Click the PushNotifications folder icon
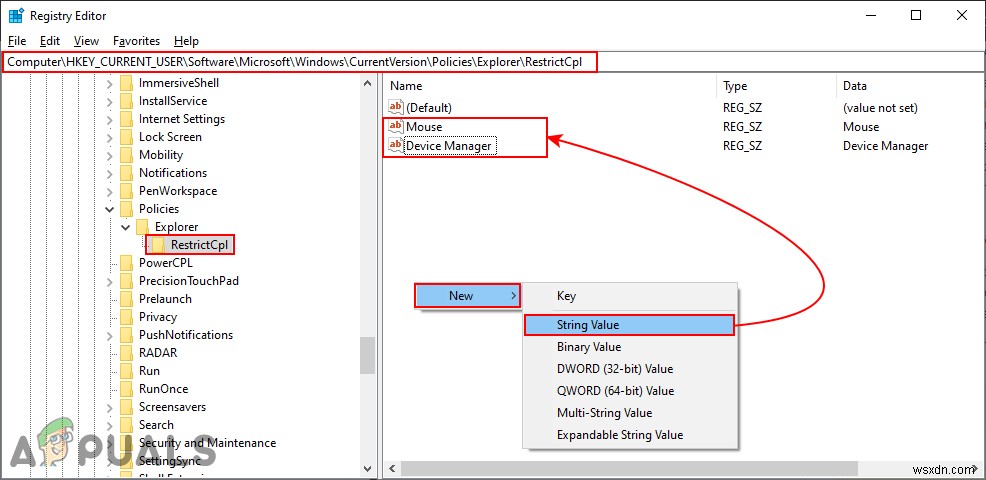 pos(127,335)
